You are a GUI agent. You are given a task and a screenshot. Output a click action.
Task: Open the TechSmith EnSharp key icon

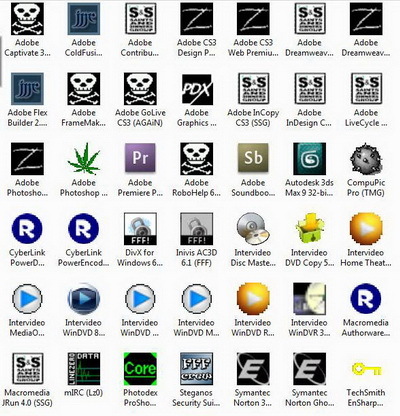pos(366,369)
